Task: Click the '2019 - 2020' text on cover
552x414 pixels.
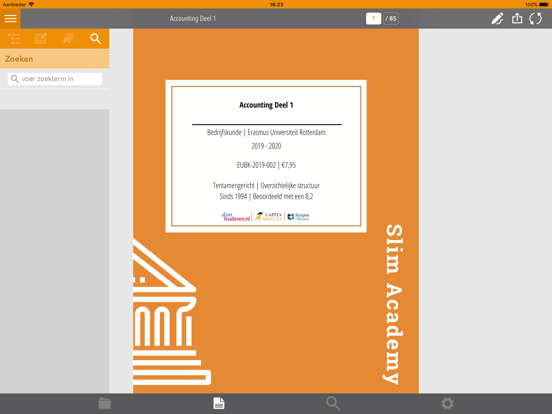Action: 266,146
